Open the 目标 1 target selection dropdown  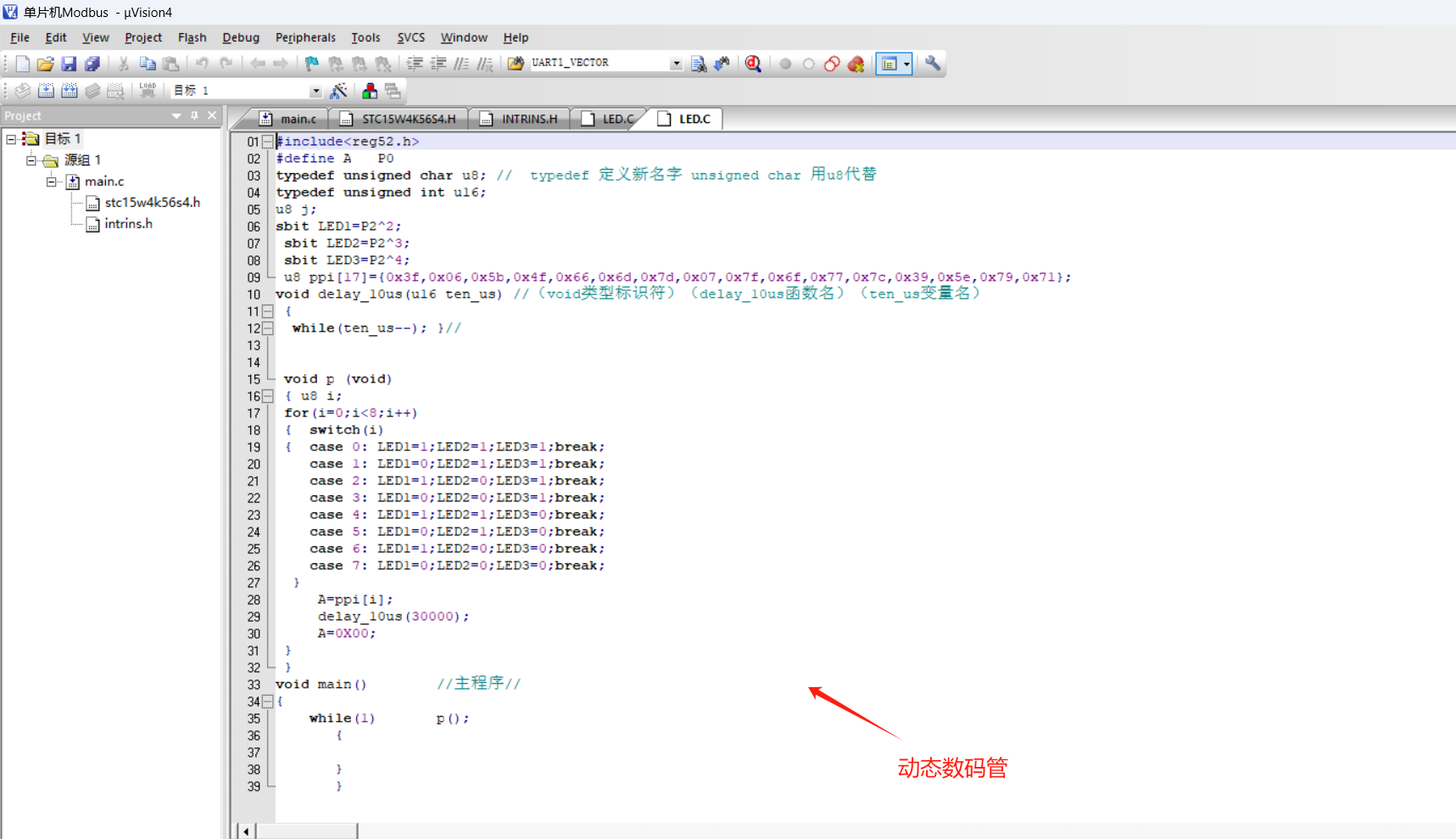point(315,91)
